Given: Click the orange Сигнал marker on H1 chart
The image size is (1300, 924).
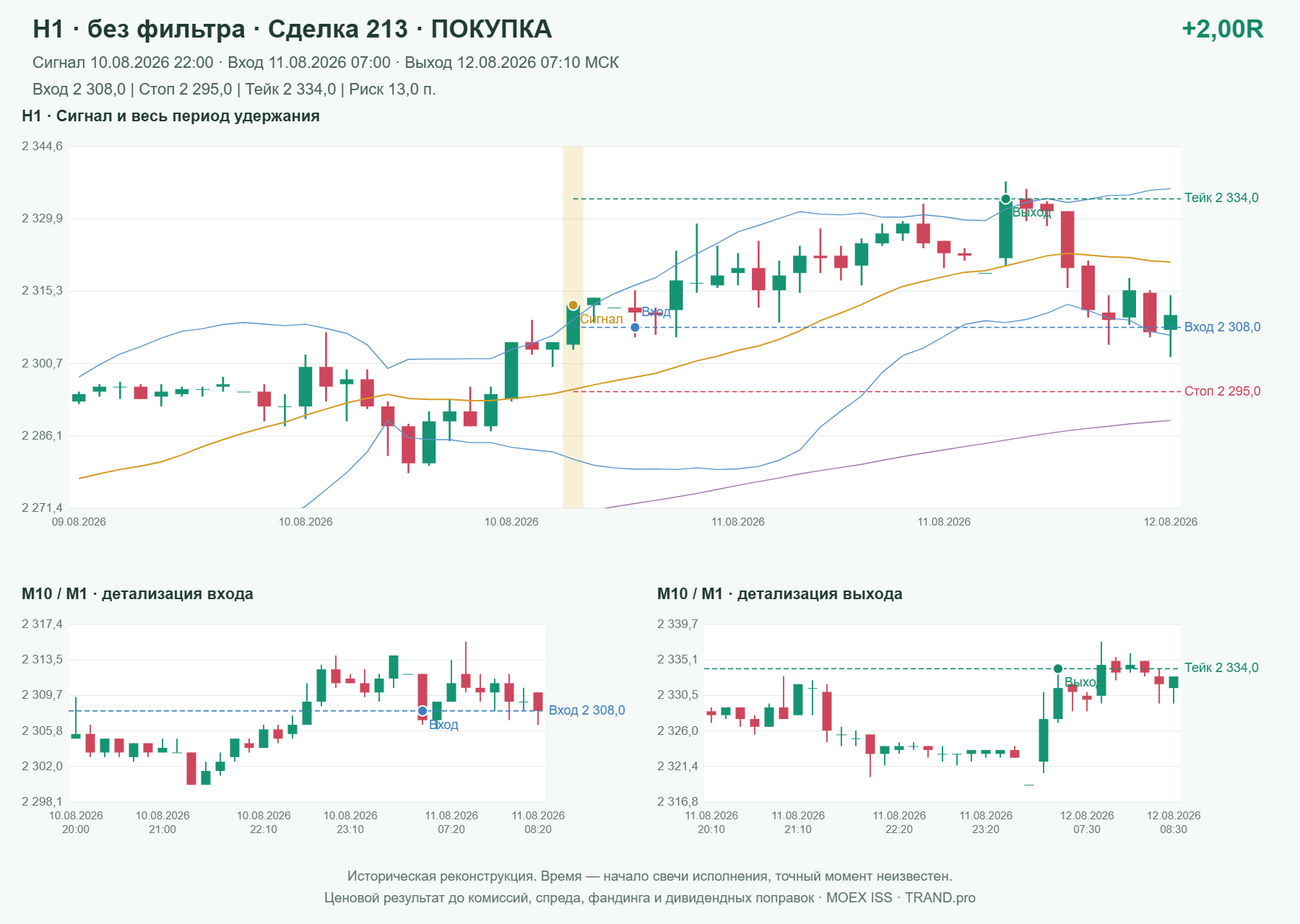Looking at the screenshot, I should coord(573,305).
